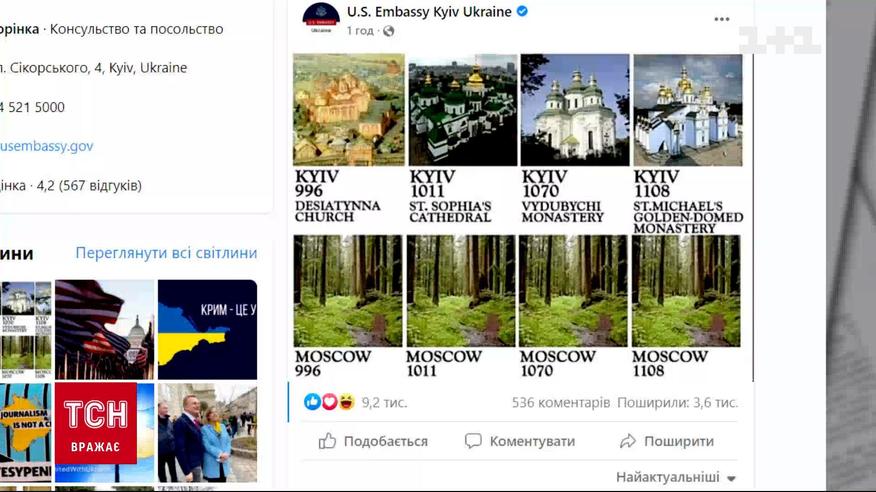Open the Kyiv vs Moscow post image
This screenshot has height=492, width=876.
click(518, 216)
